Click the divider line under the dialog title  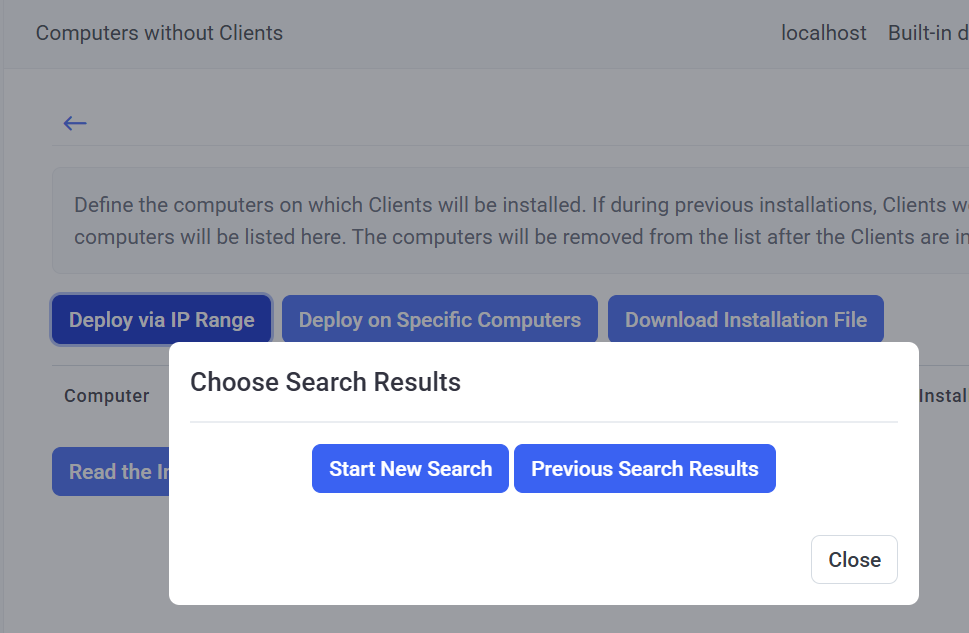pos(543,422)
